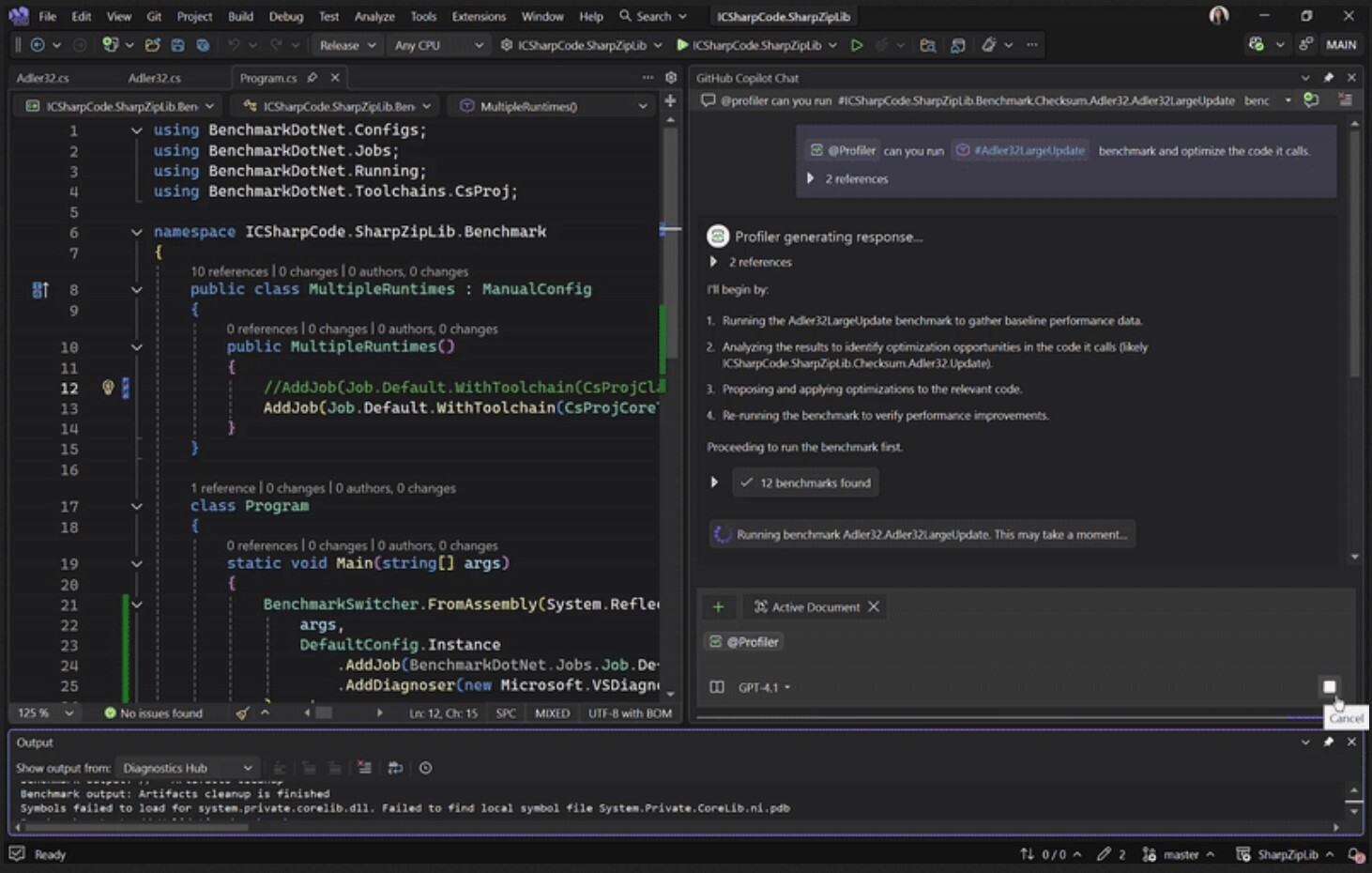Click the clean-up broom icon in the status bar
The height and width of the screenshot is (873, 1372).
point(242,712)
